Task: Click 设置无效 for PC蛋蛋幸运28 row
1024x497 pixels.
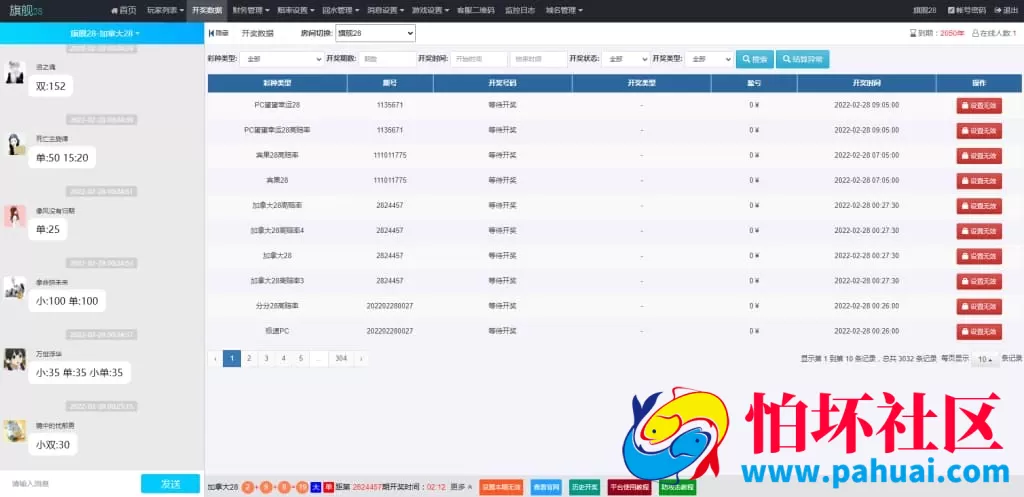Action: pyautogui.click(x=979, y=105)
